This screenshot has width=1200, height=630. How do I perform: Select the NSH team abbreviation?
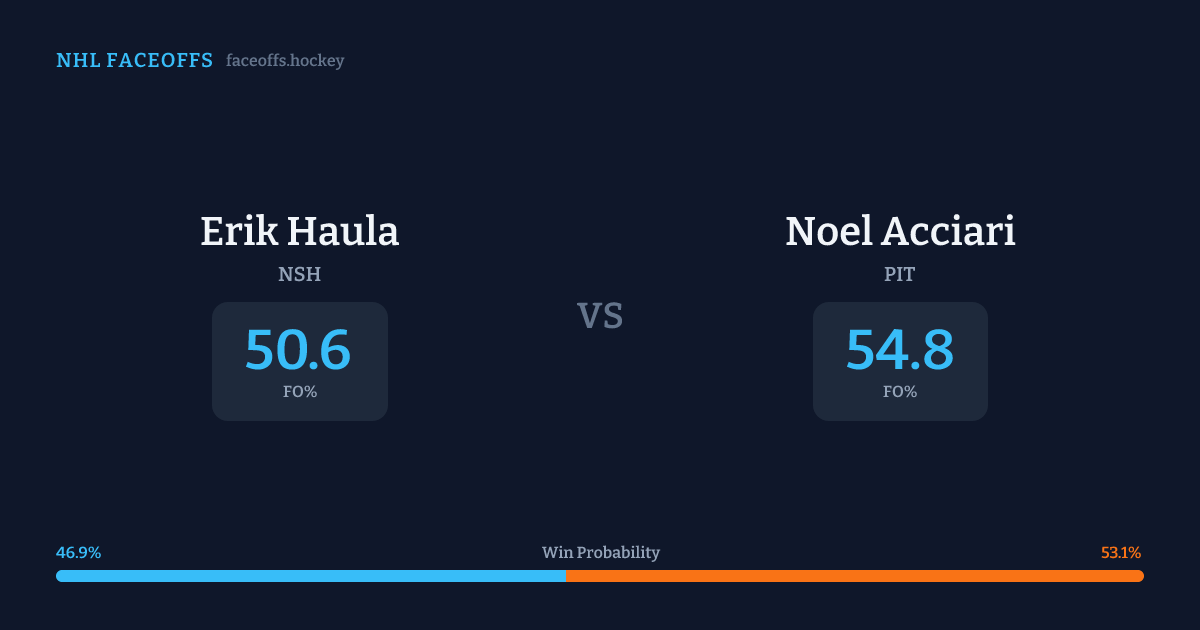tap(300, 274)
